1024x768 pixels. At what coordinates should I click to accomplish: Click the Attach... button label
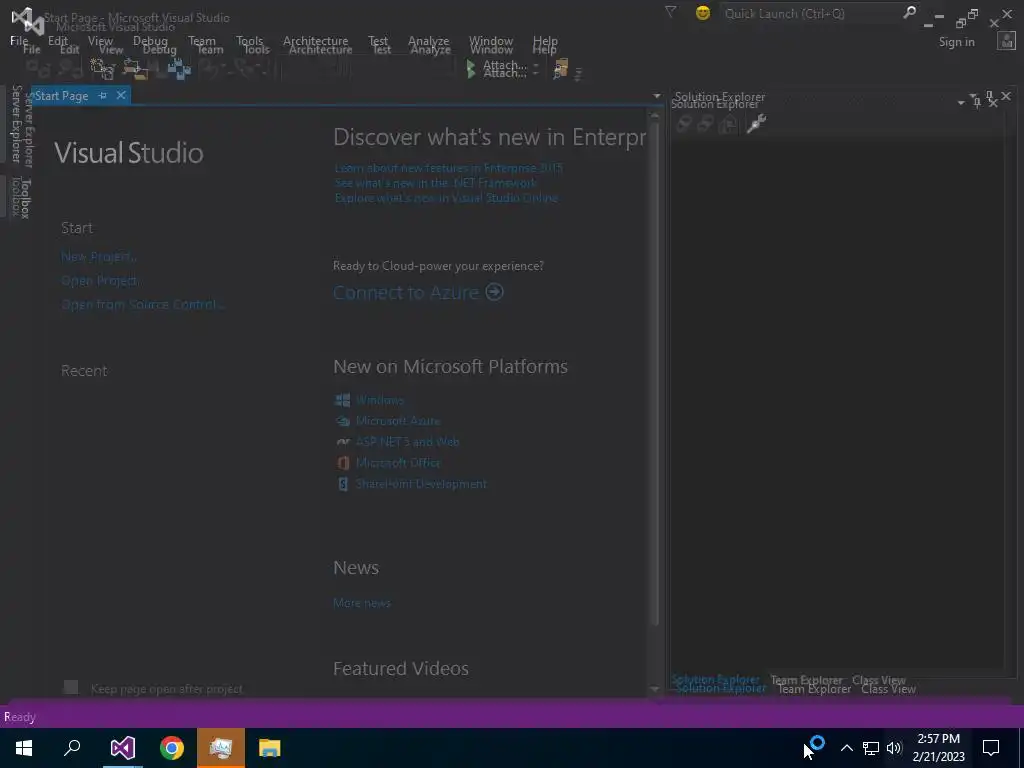[x=504, y=69]
